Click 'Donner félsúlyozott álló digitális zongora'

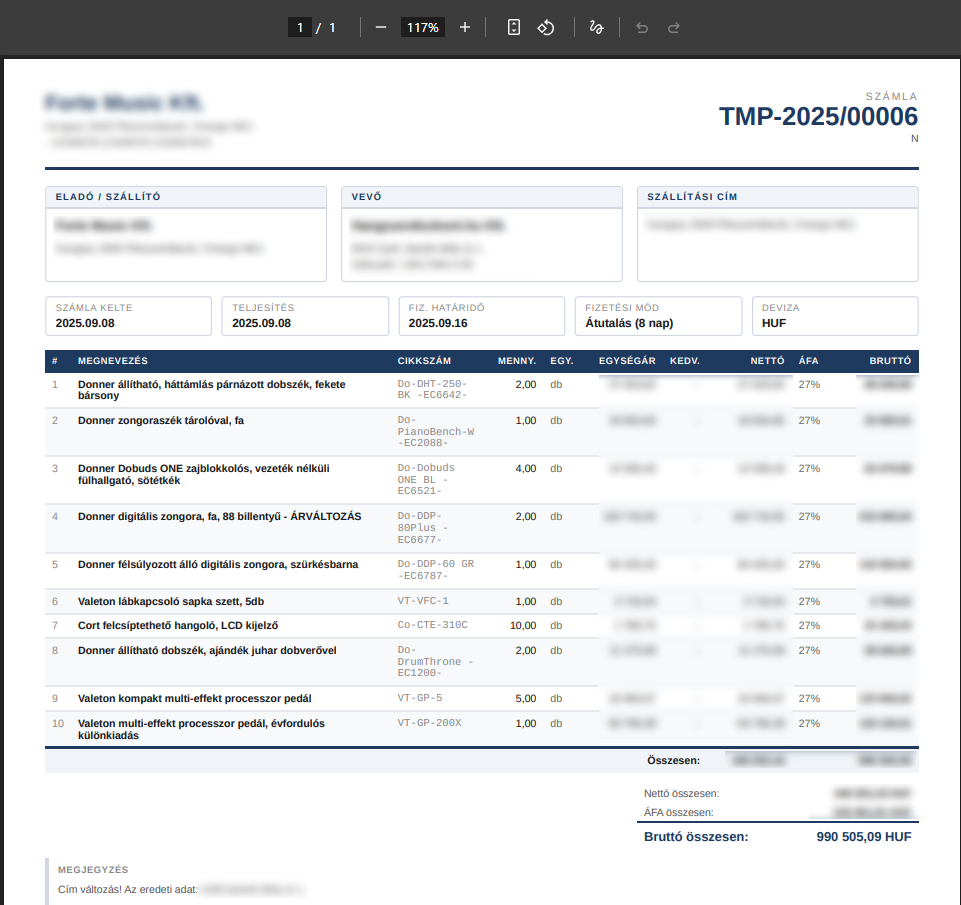(x=218, y=564)
